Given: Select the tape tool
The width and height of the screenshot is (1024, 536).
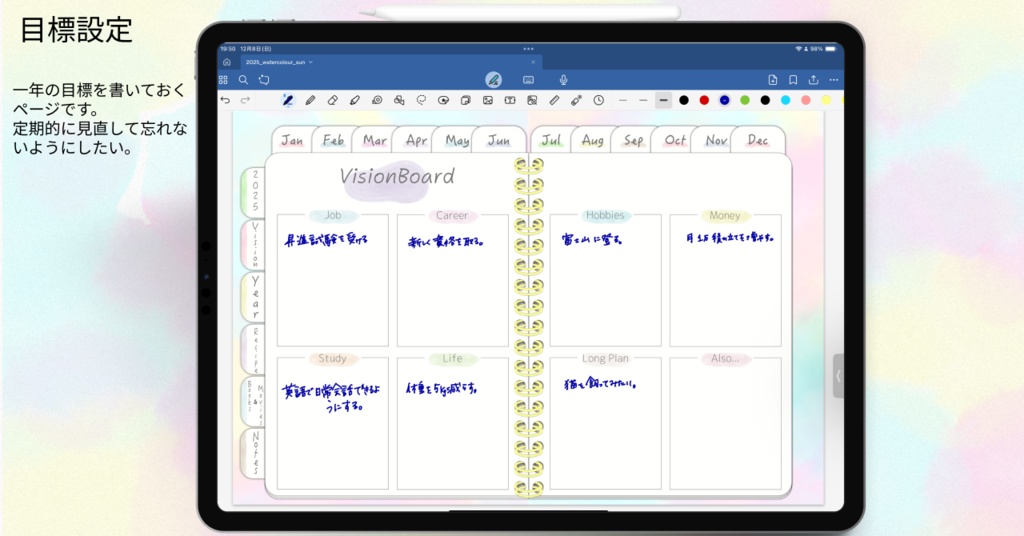Looking at the screenshot, I should (377, 100).
